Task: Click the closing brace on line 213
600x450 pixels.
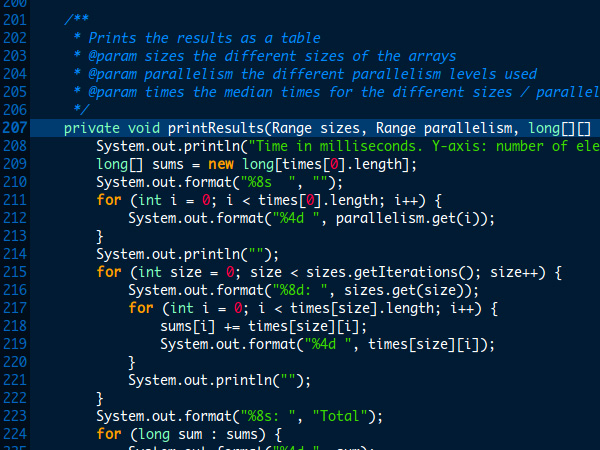Action: pyautogui.click(x=99, y=236)
